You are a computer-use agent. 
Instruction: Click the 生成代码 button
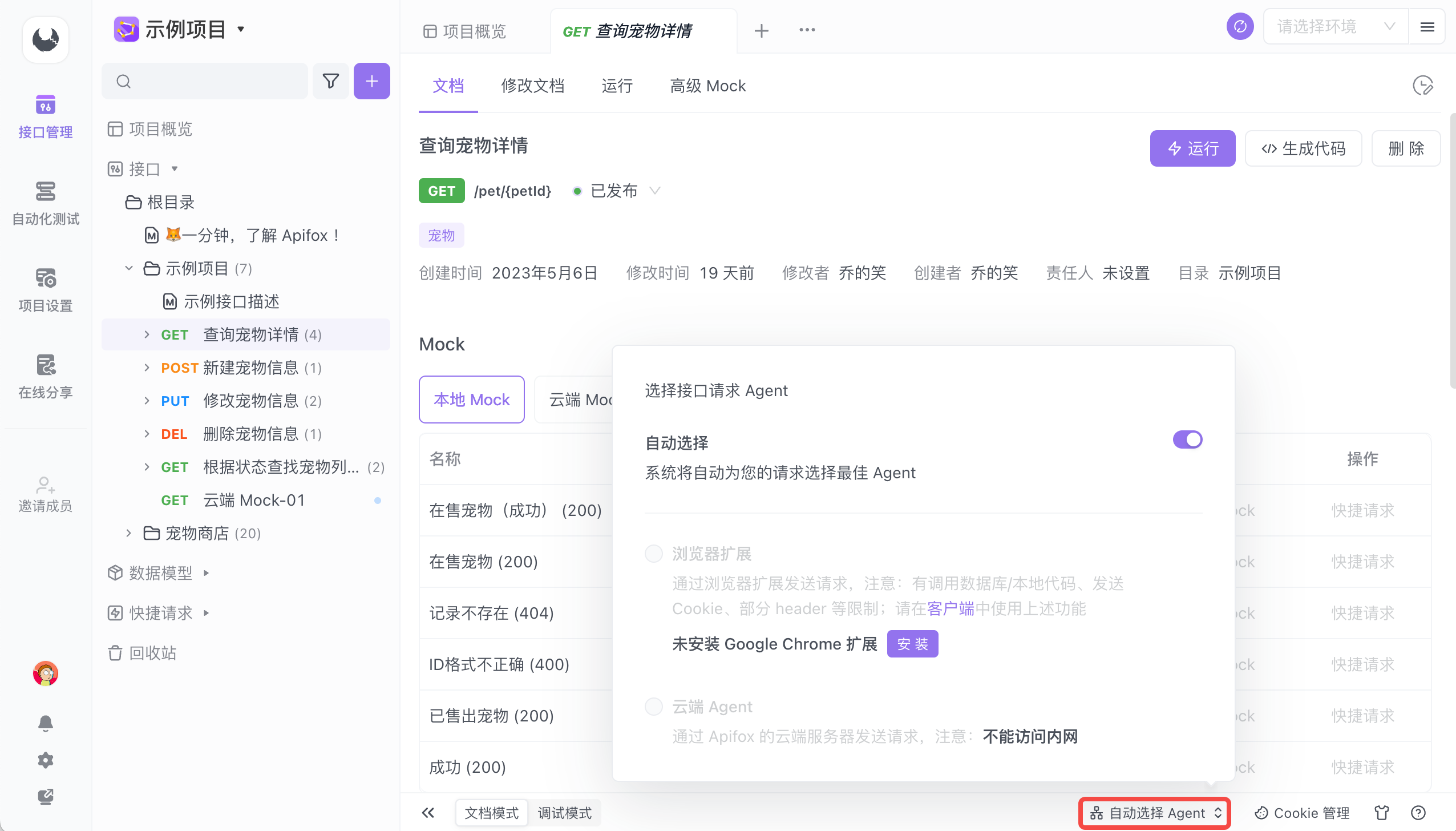pyautogui.click(x=1303, y=148)
